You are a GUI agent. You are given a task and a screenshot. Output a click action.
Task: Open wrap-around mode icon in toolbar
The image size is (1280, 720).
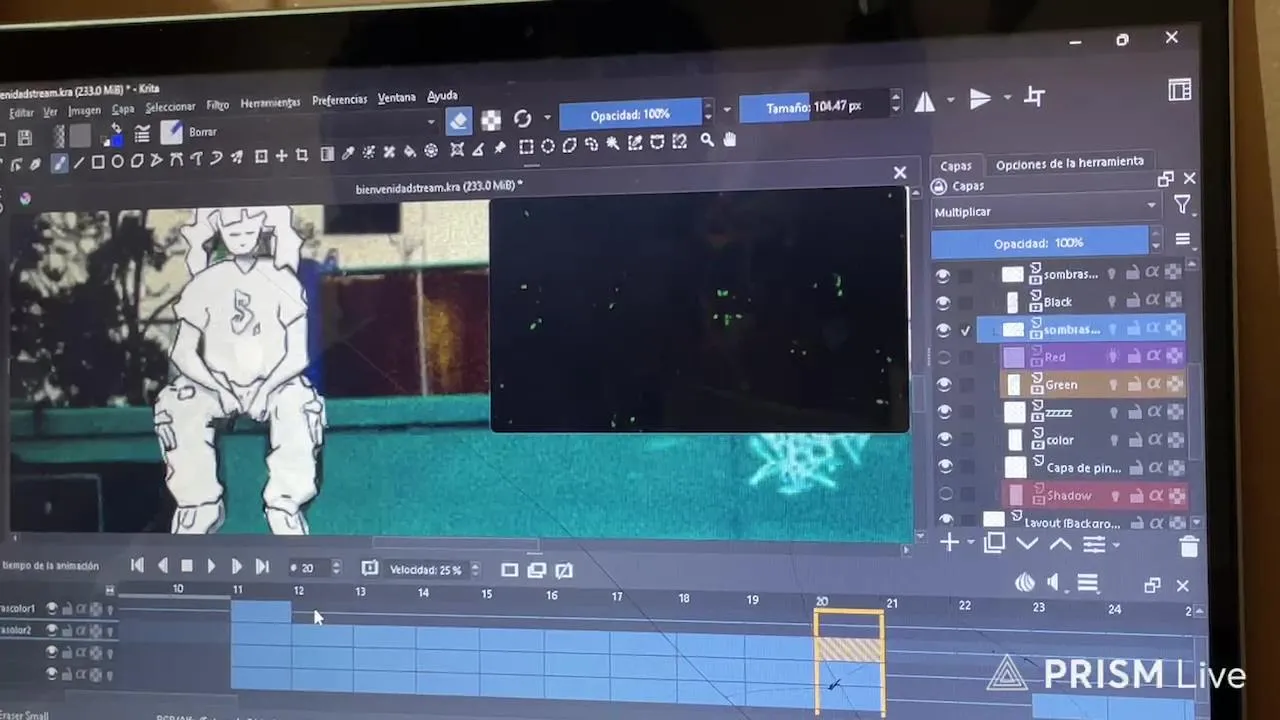(x=1035, y=96)
